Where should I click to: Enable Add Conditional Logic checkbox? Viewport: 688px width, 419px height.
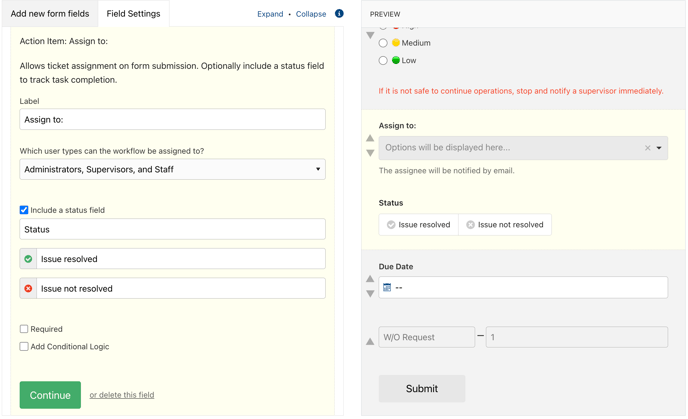24,346
